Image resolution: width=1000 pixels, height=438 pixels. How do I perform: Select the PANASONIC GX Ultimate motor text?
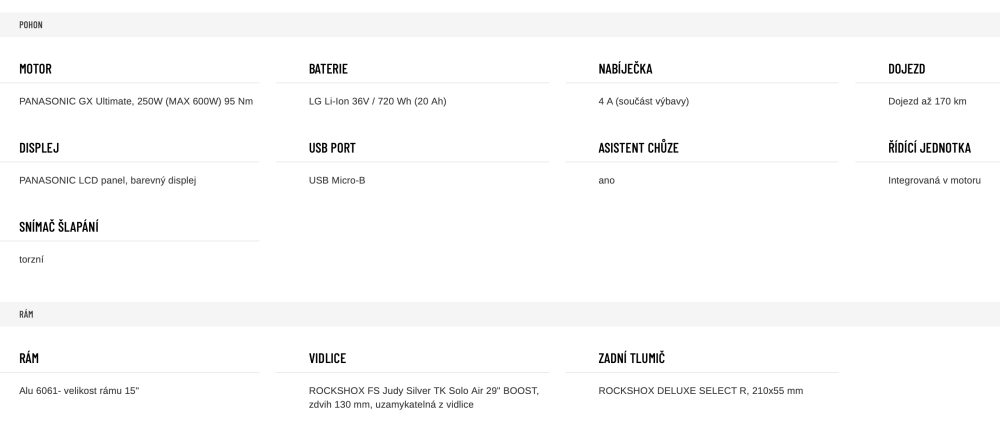[135, 101]
